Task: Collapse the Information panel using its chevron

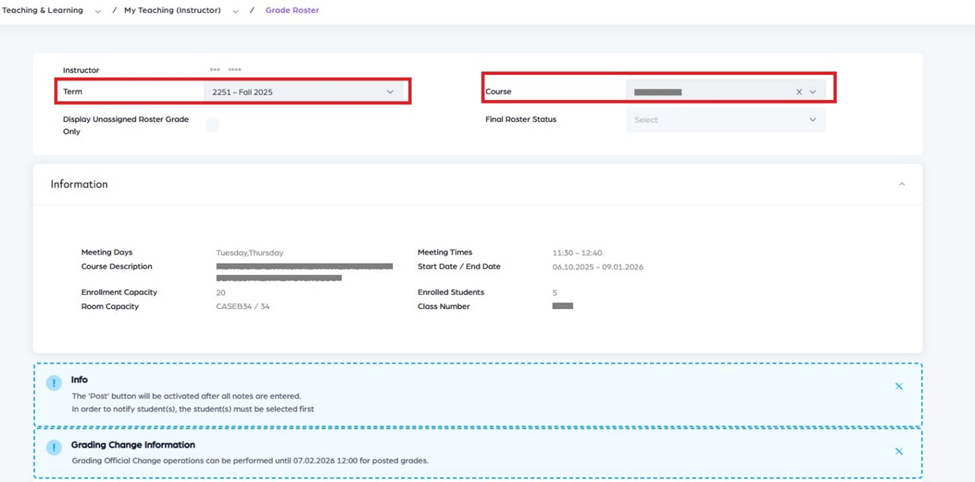Action: click(x=901, y=184)
